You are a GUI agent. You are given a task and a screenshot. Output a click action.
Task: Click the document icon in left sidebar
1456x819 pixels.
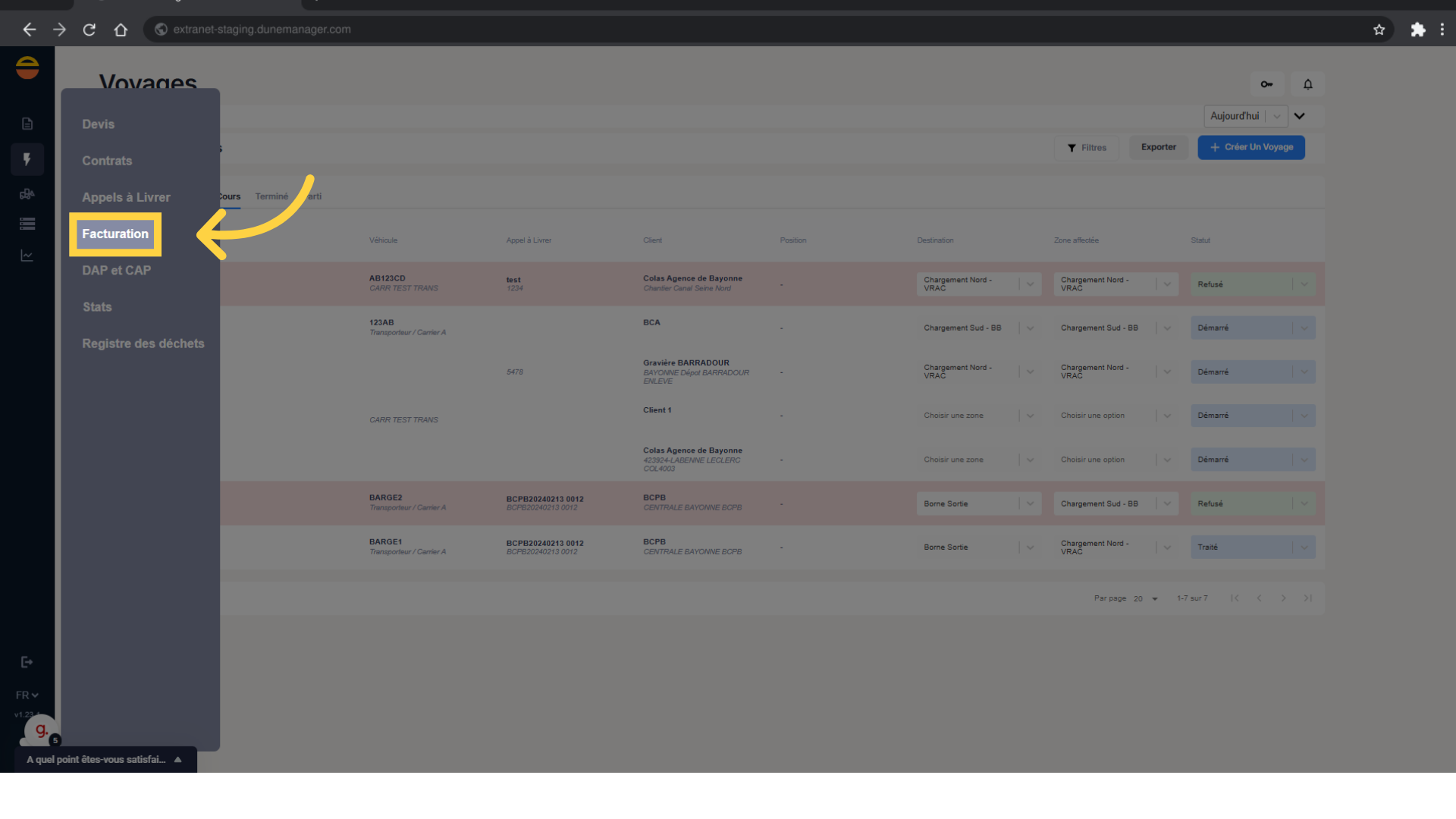click(x=27, y=124)
